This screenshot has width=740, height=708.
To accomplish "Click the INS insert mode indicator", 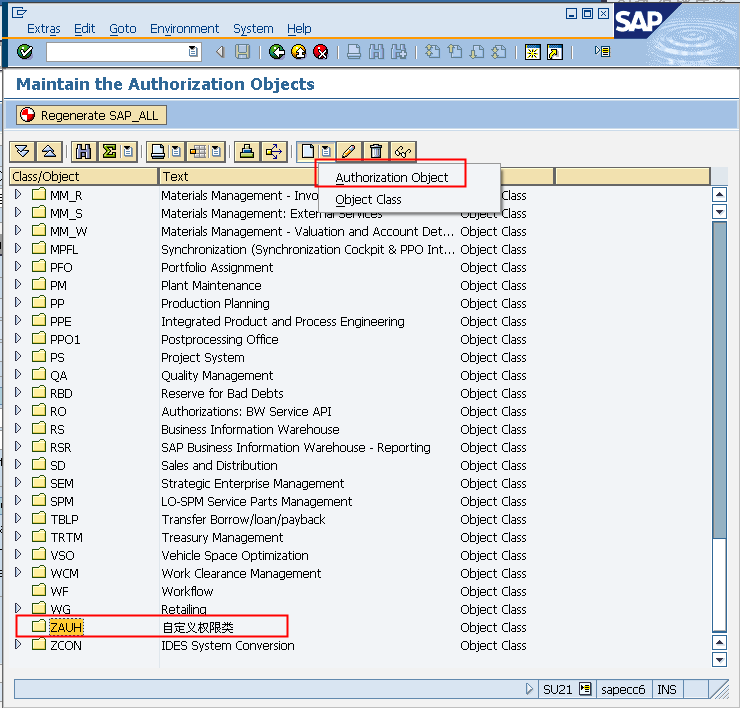I will click(666, 690).
